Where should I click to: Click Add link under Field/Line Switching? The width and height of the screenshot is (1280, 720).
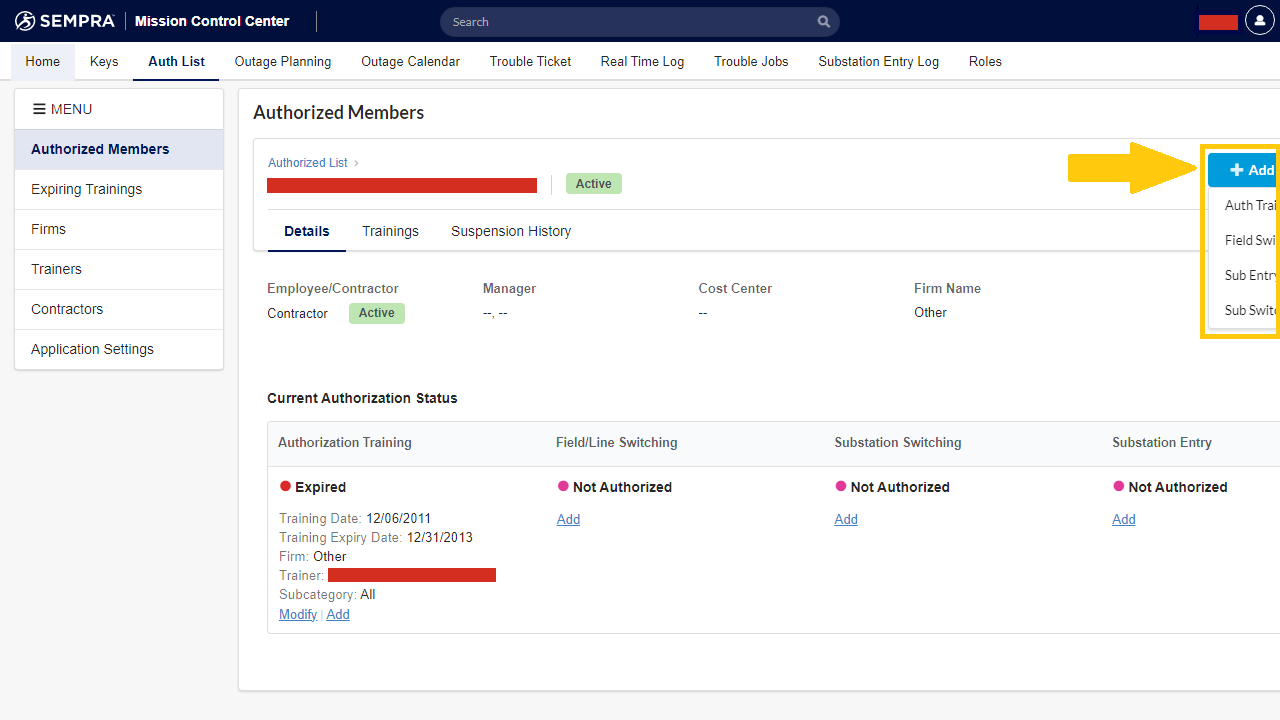(568, 519)
